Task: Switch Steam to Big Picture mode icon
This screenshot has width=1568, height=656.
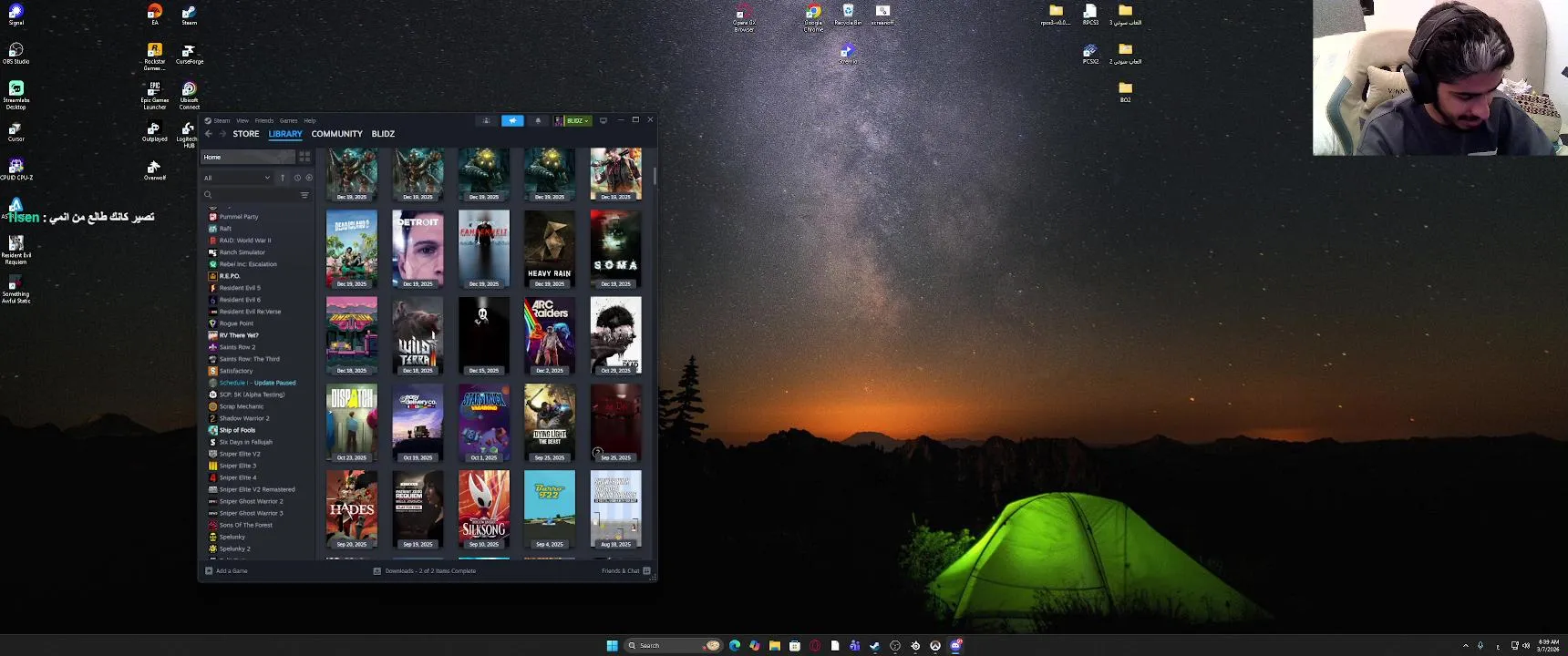Action: point(603,120)
